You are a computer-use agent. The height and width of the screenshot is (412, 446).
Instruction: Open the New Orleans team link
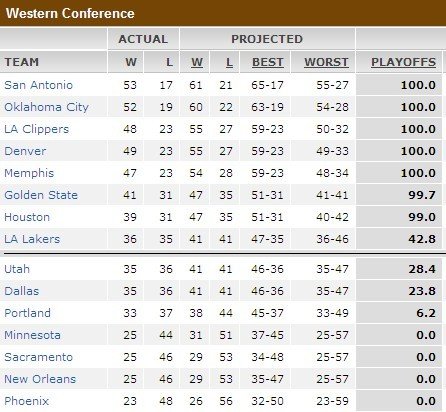pos(40,379)
